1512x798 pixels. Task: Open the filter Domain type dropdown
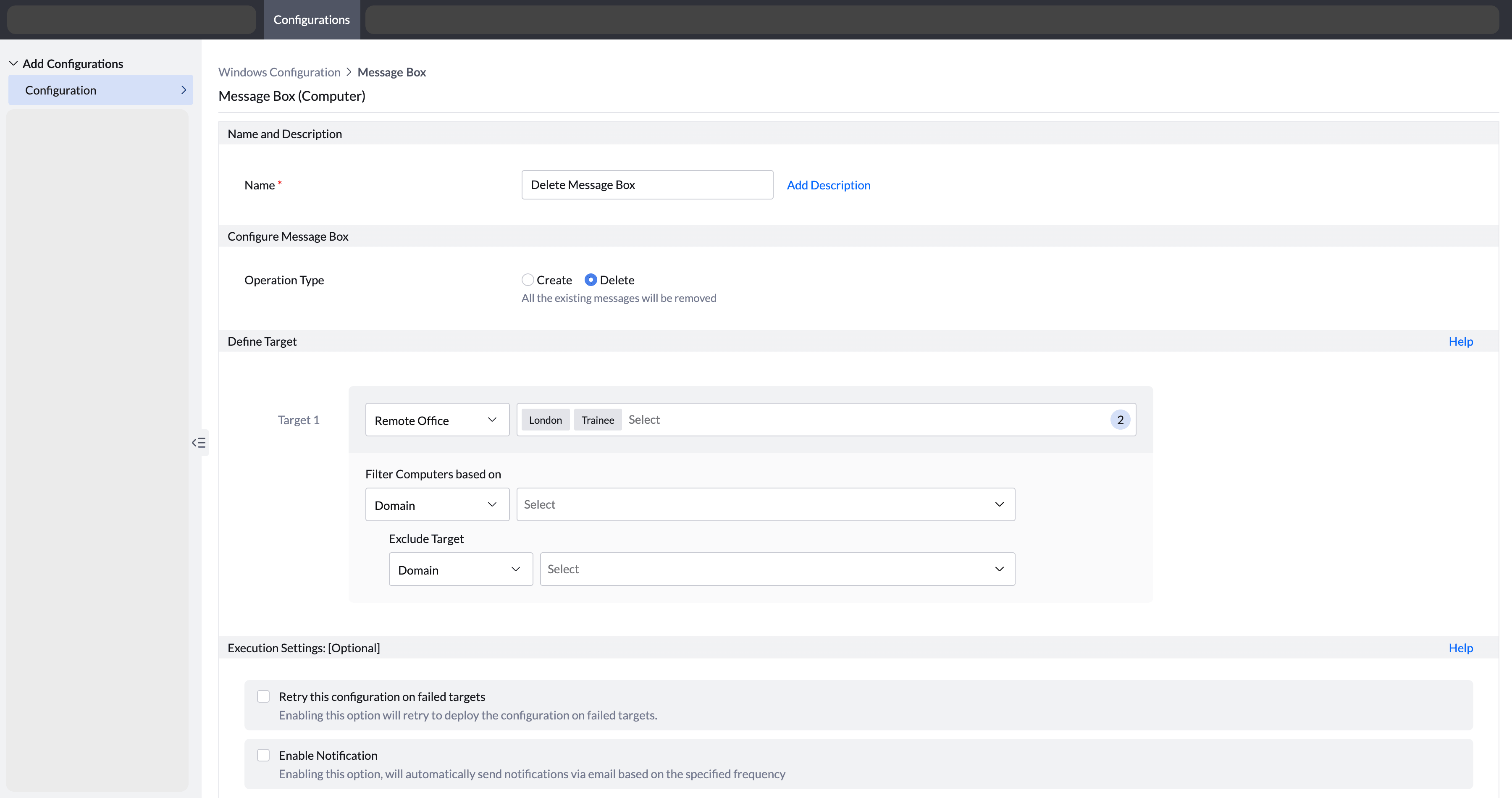point(437,504)
